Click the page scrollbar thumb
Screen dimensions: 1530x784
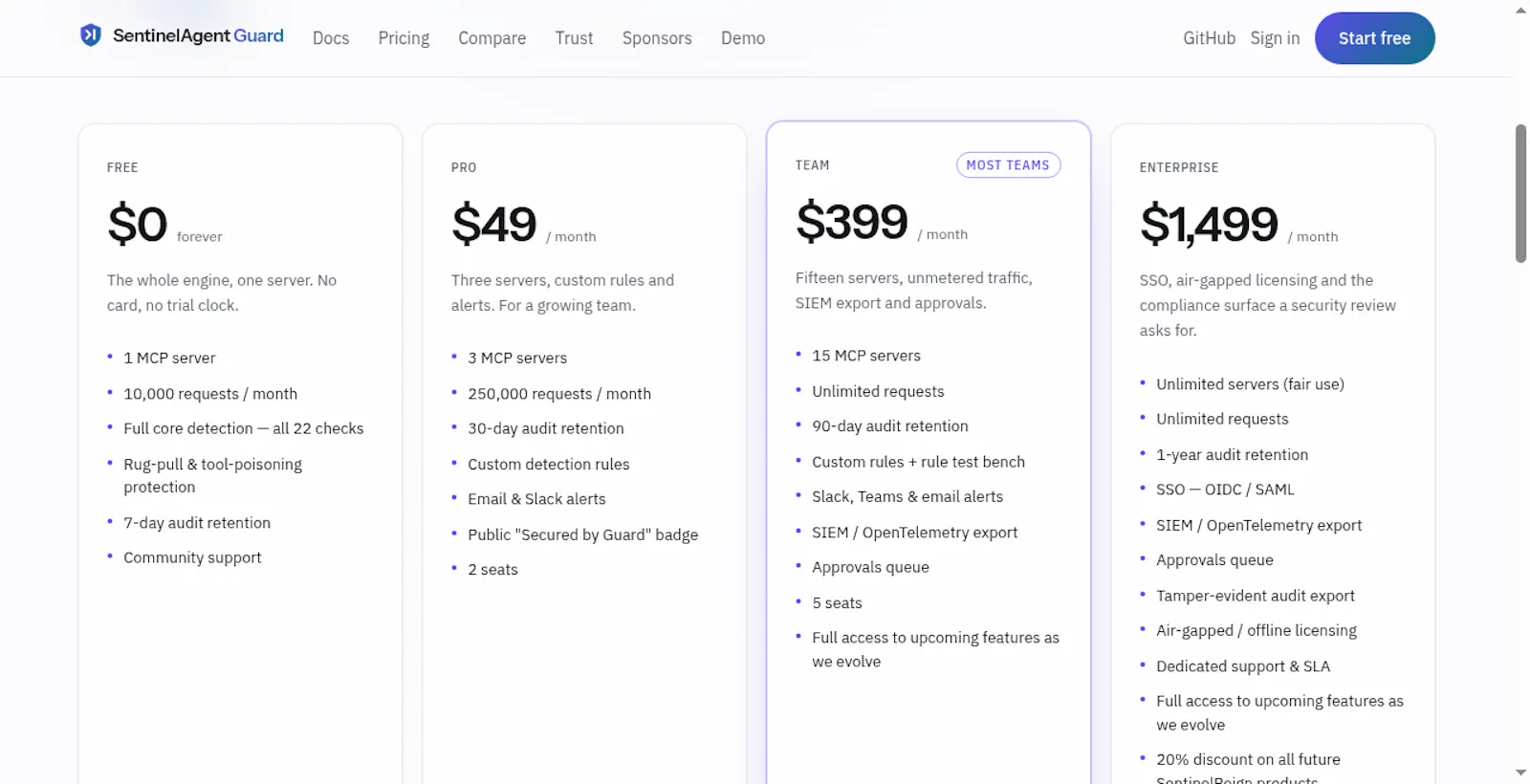click(1520, 193)
